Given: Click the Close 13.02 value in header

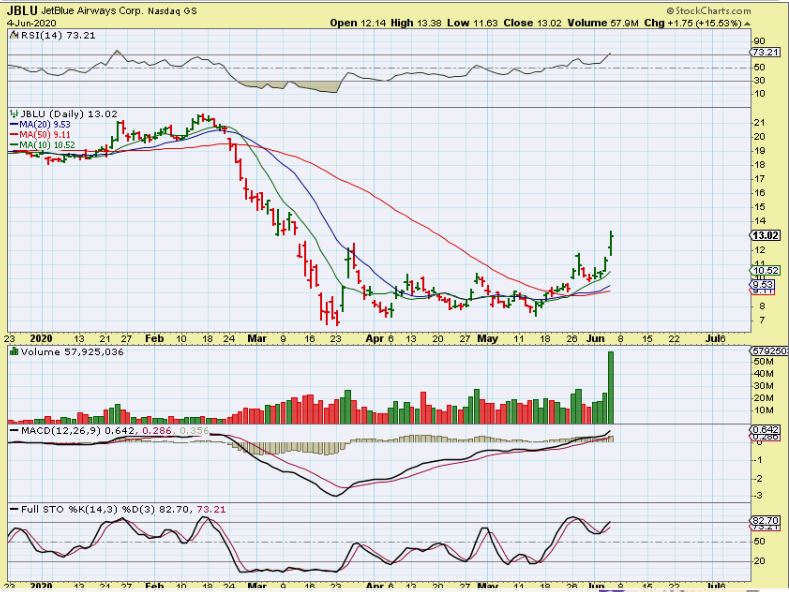Looking at the screenshot, I should (x=533, y=23).
